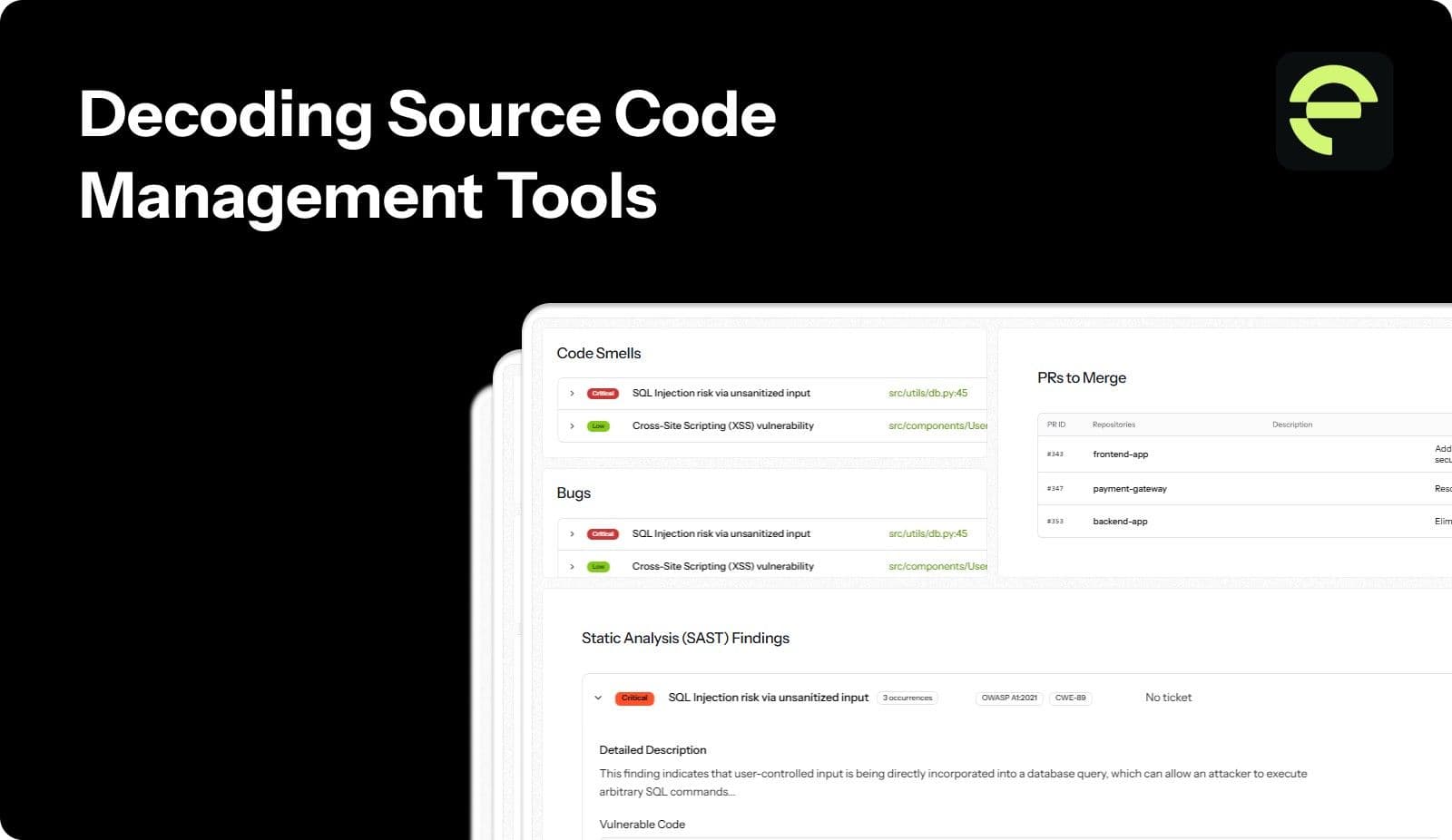Select the frontend-app PR row
Viewport: 1452px width, 840px height.
[x=1244, y=454]
